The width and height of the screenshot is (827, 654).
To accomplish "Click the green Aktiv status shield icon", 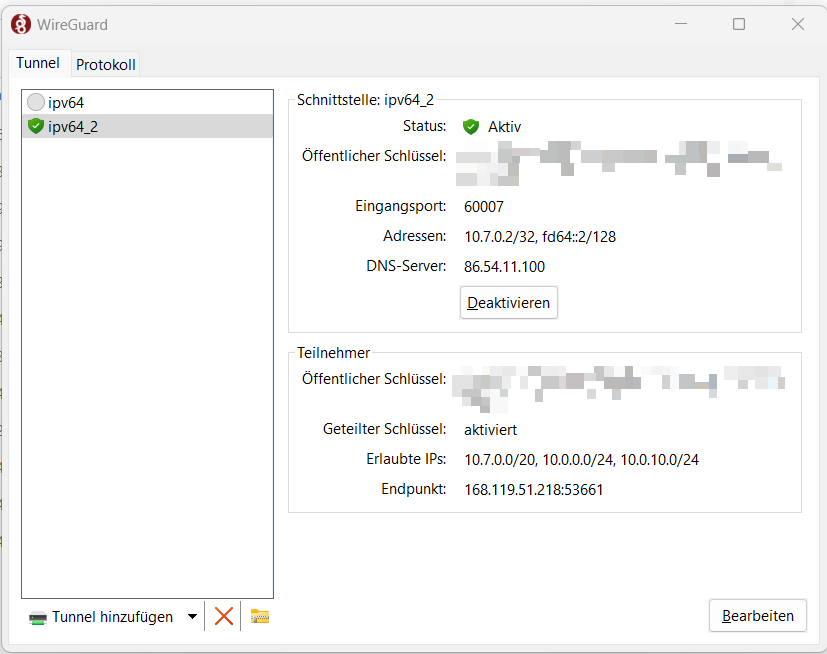I will tap(470, 127).
